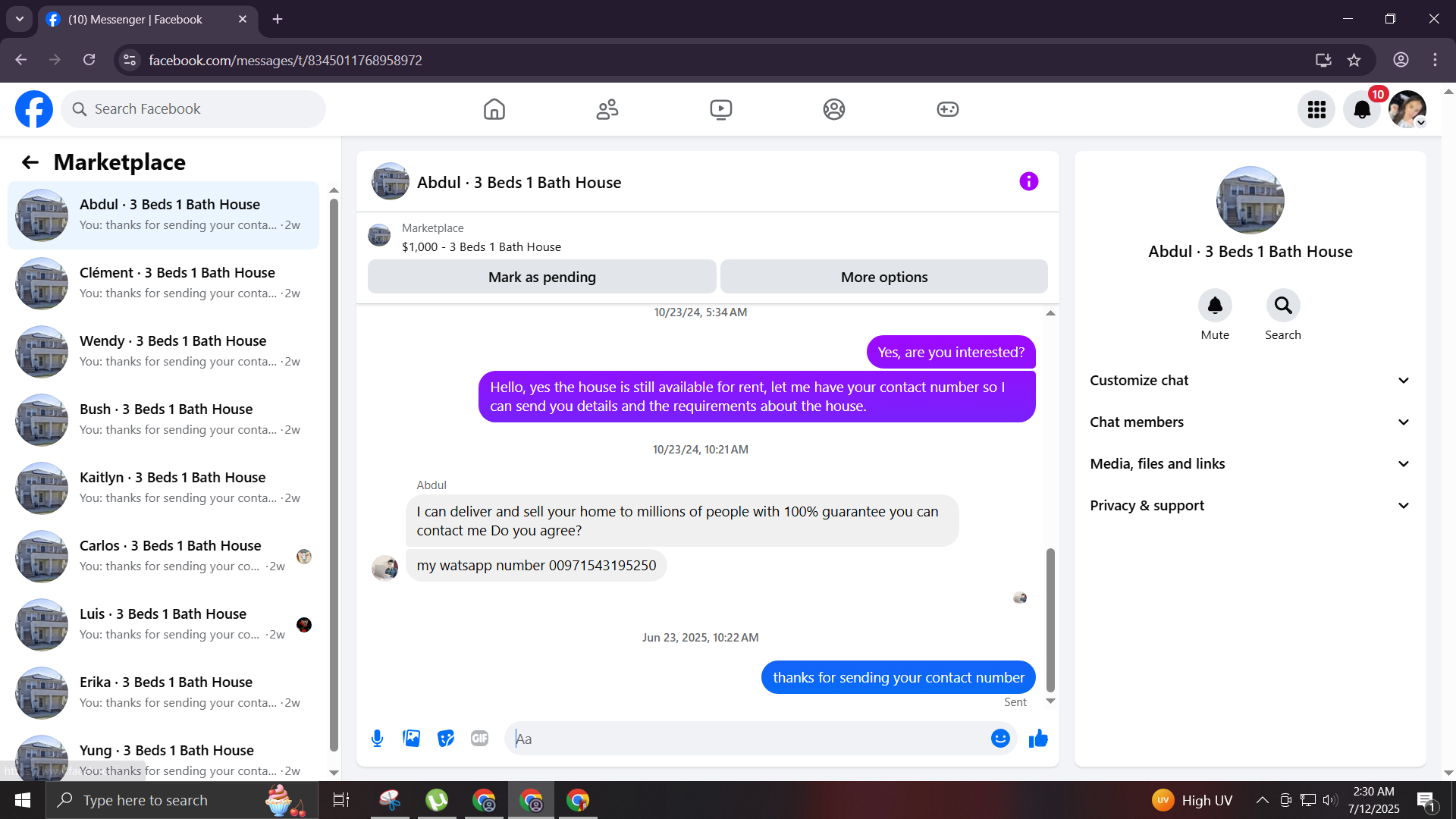Mute the conversation with bell icon
1456x819 pixels.
pos(1214,306)
